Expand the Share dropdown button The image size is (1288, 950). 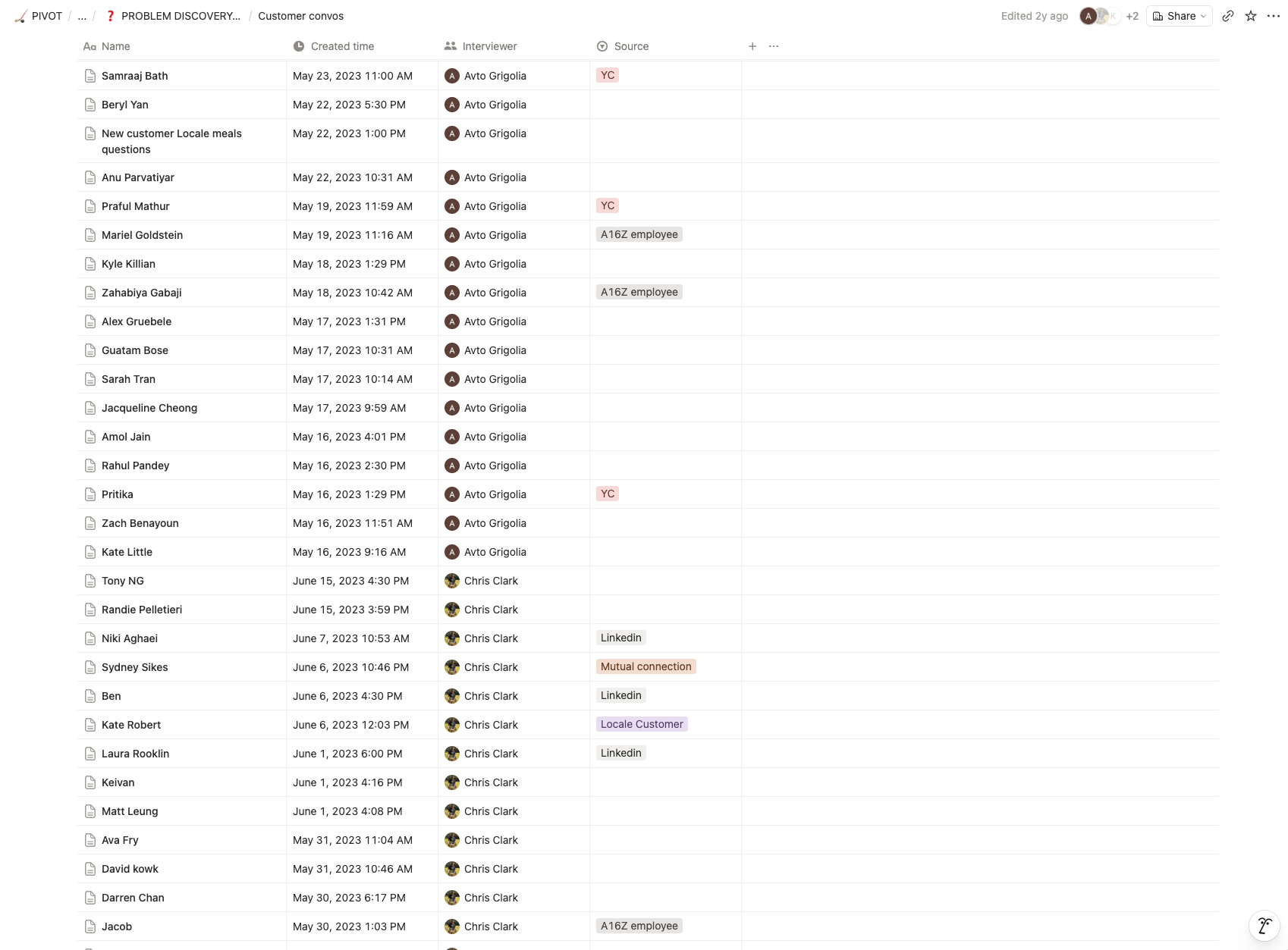(1180, 16)
